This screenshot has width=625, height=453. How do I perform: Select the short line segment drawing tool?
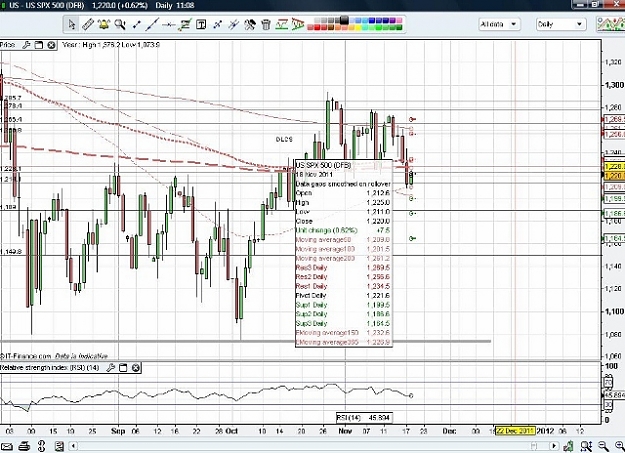point(136,24)
